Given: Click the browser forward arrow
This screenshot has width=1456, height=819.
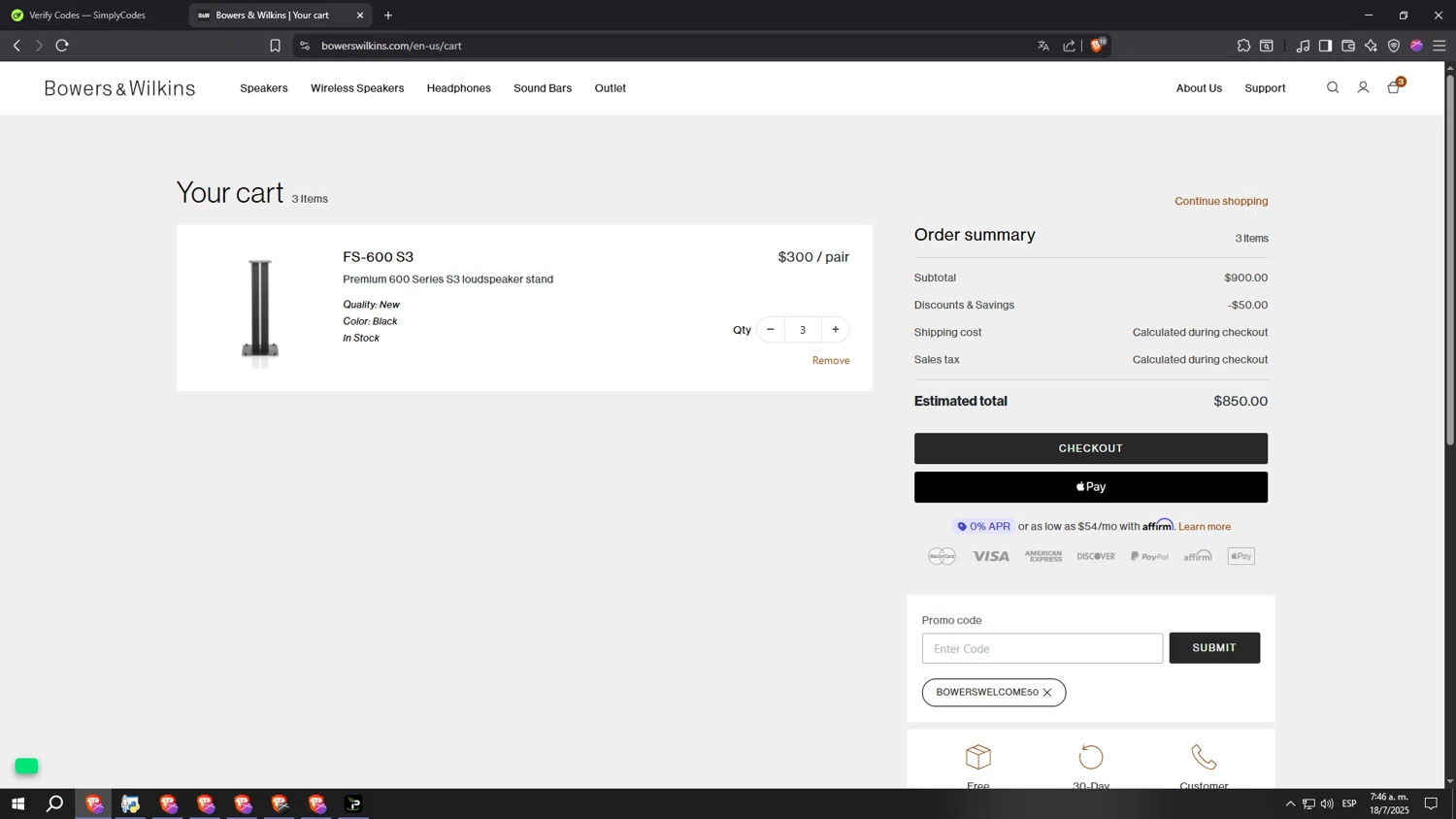Looking at the screenshot, I should pos(39,46).
